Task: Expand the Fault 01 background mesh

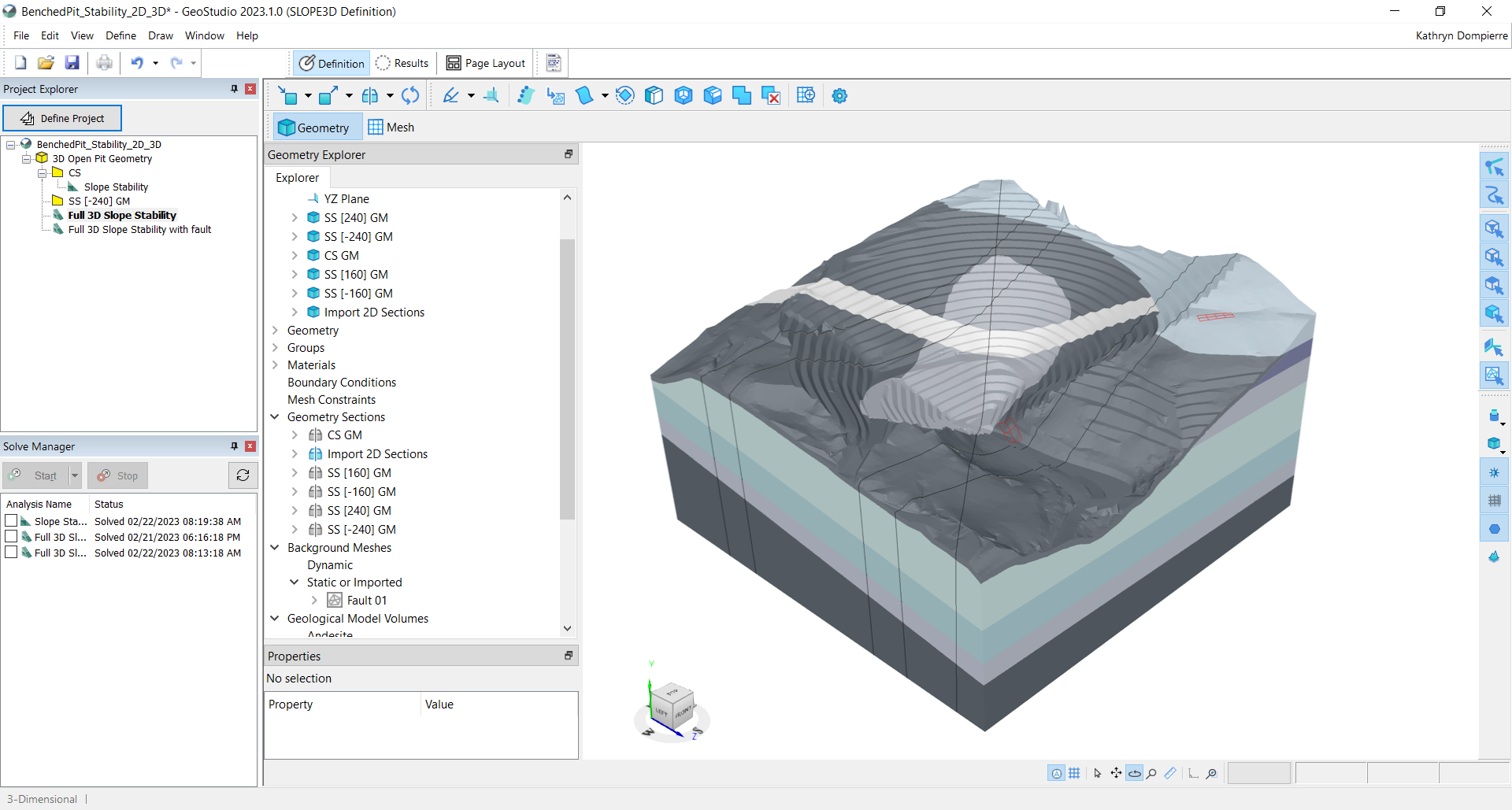Action: click(314, 601)
